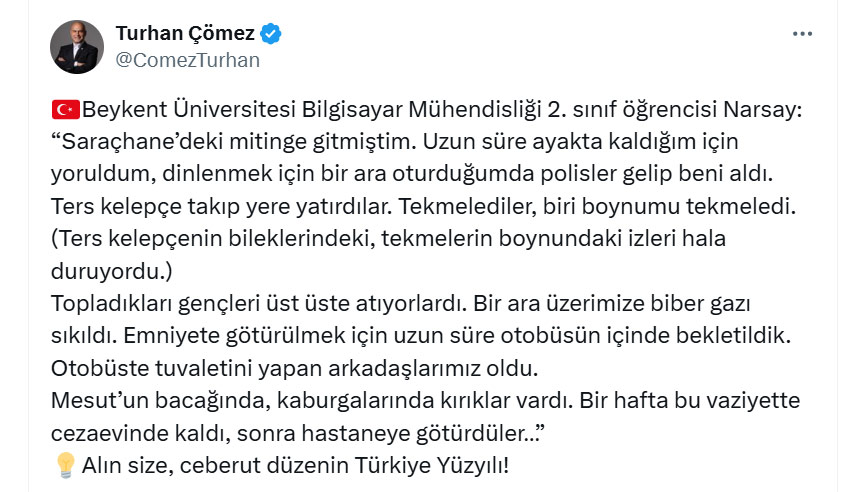Click the Turkish flag emoji
The image size is (845, 492).
[62, 108]
